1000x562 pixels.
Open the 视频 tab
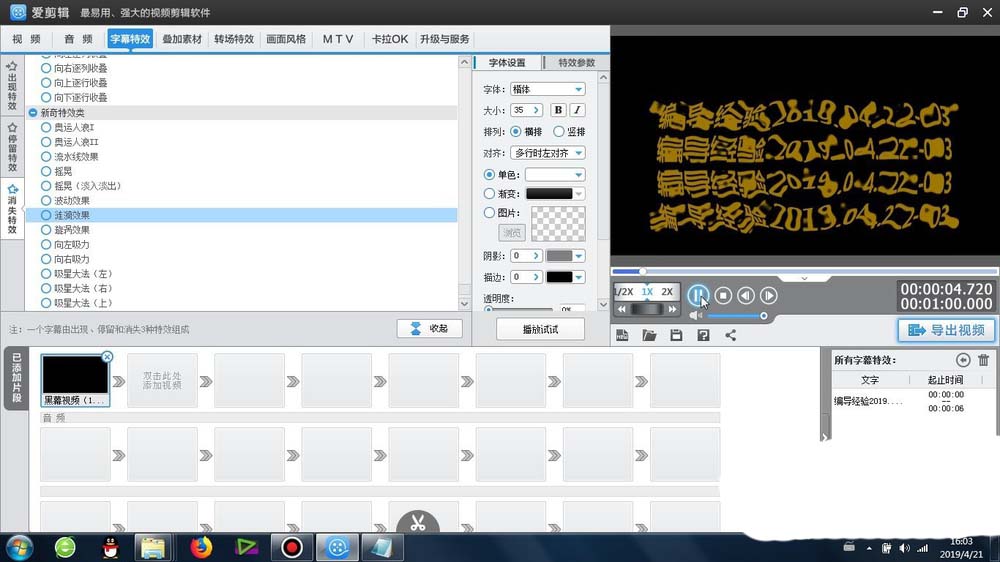point(26,39)
